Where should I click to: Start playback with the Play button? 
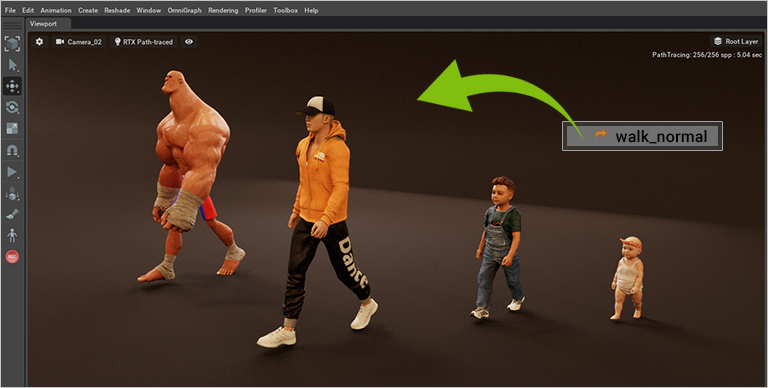tap(12, 171)
